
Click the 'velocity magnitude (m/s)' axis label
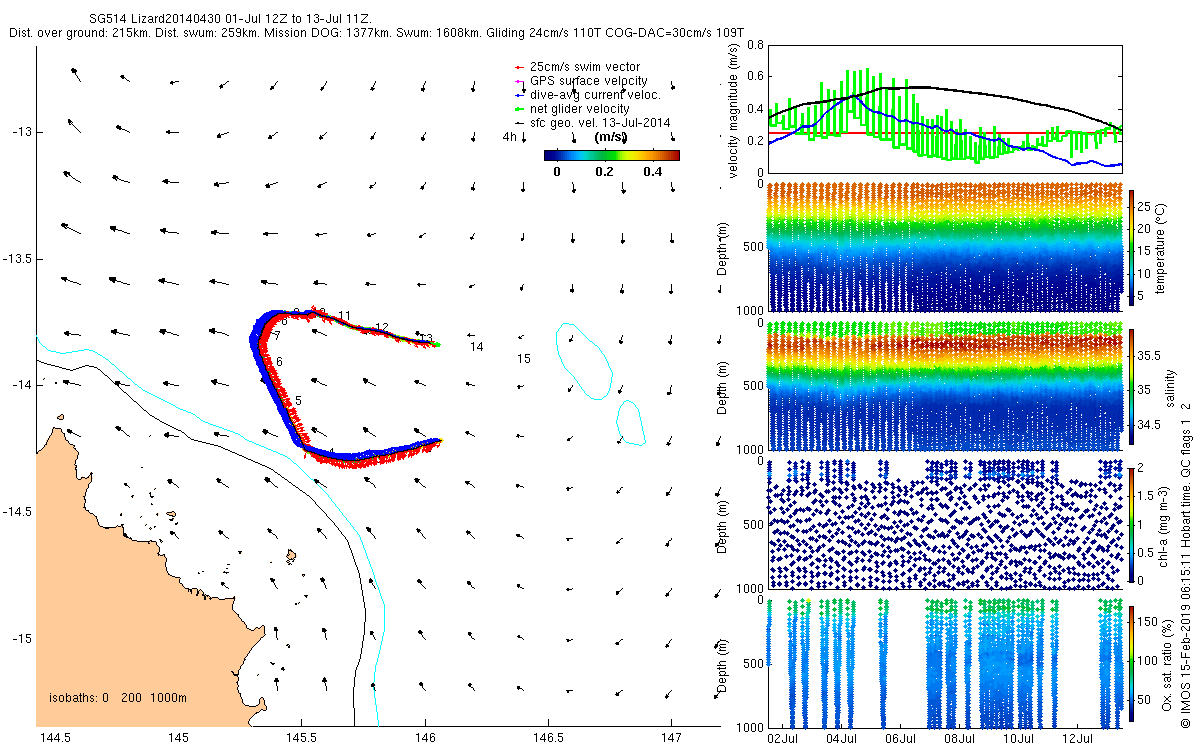tap(734, 110)
